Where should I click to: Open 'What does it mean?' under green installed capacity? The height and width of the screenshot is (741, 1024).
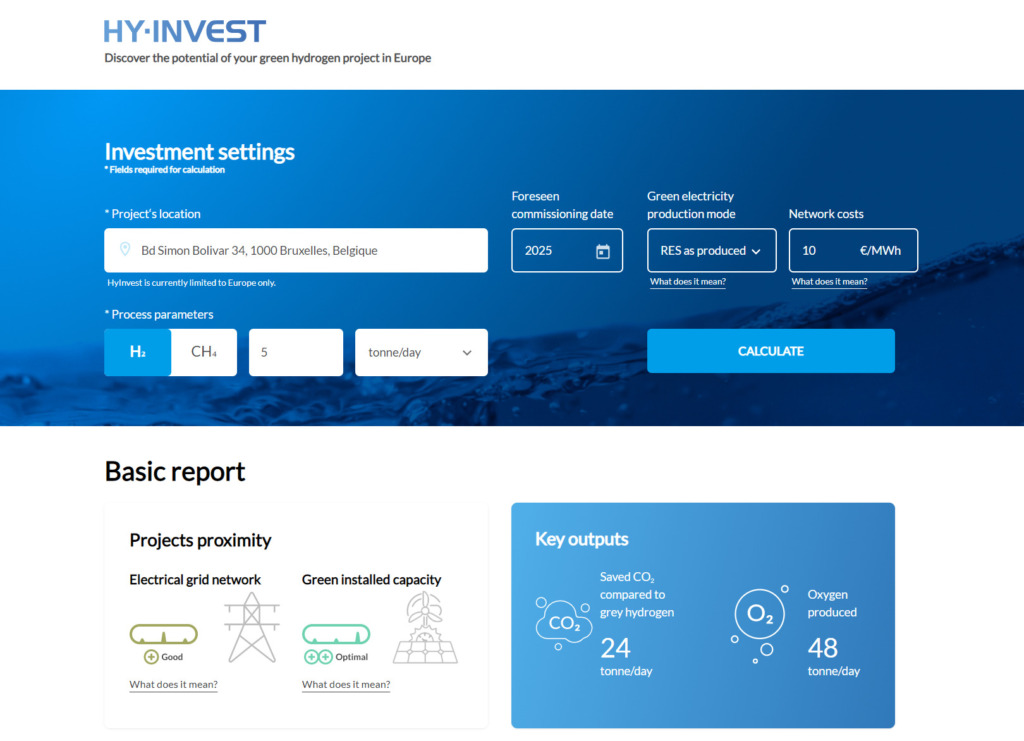345,684
